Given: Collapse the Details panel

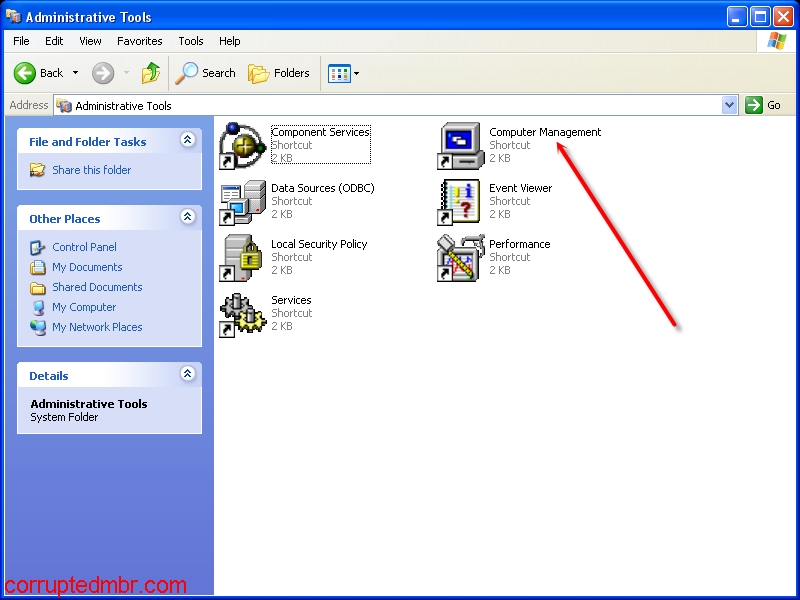Looking at the screenshot, I should tap(187, 374).
